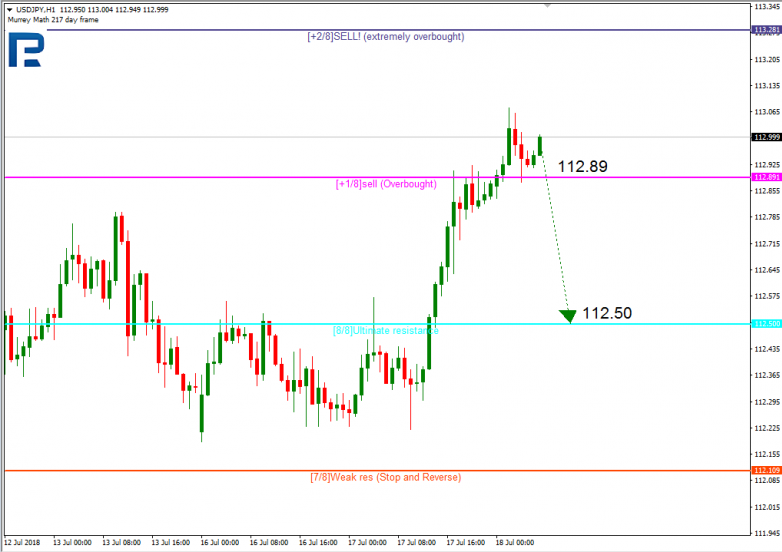Click the green down arrow at 112.50
Viewport: 782px width, 552px height.
pos(568,316)
